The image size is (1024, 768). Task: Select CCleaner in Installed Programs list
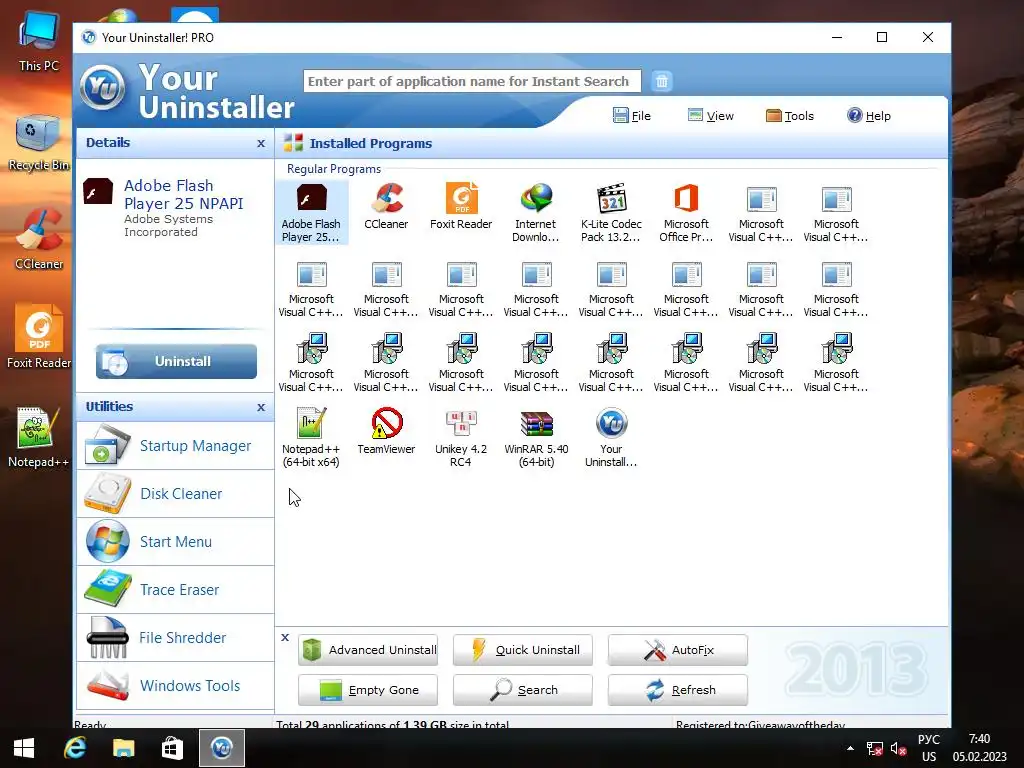coord(386,206)
